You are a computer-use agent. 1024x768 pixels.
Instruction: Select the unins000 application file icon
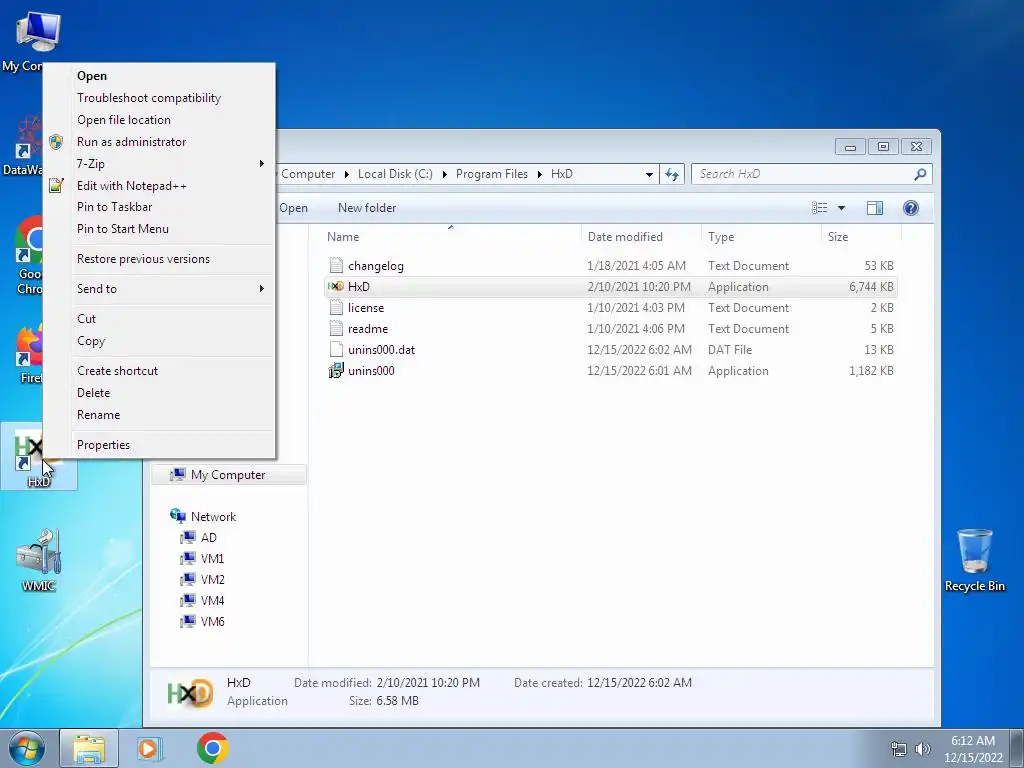[x=336, y=371]
